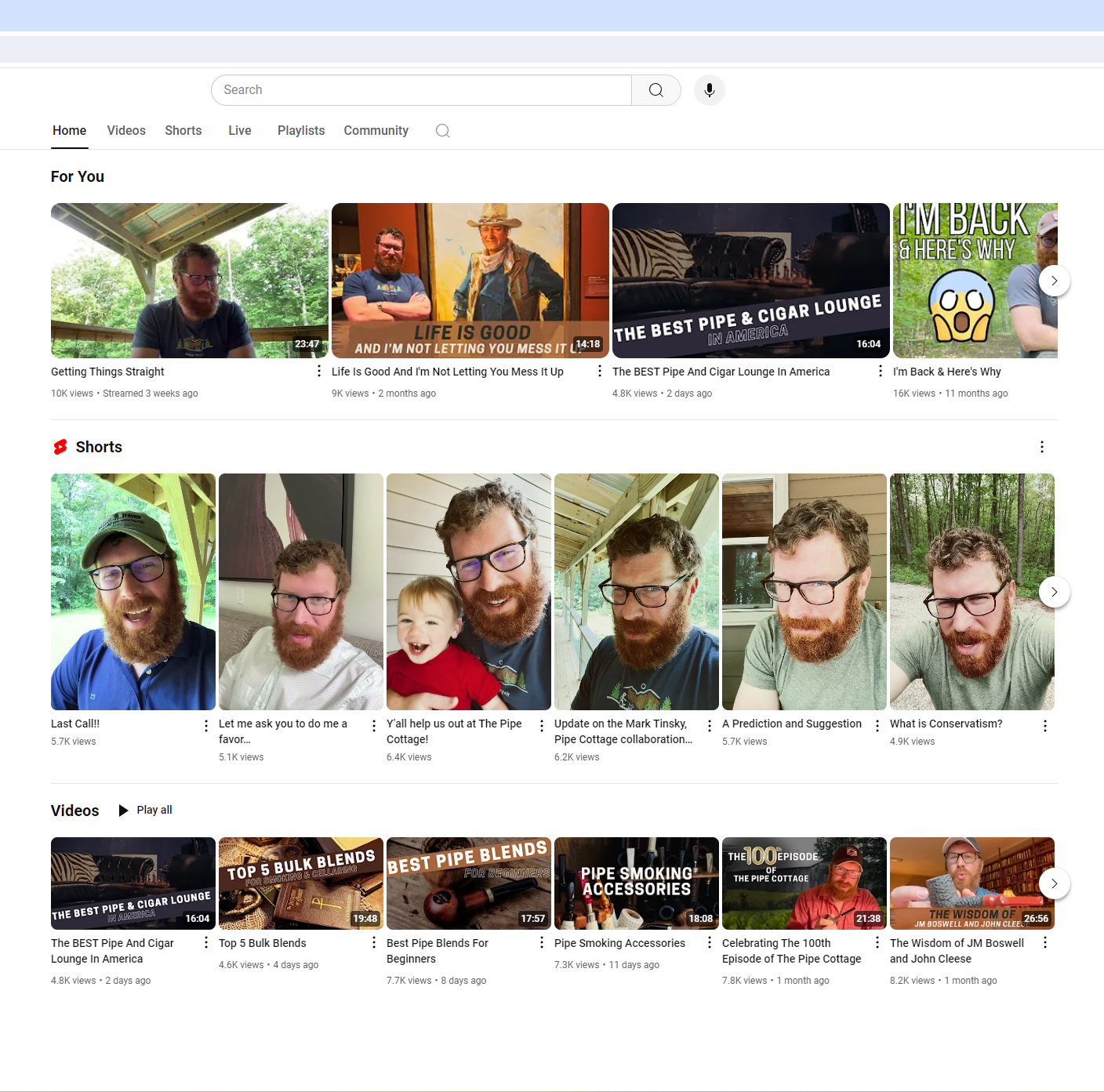Show next For You videos arrow
1104x1092 pixels.
(1055, 281)
